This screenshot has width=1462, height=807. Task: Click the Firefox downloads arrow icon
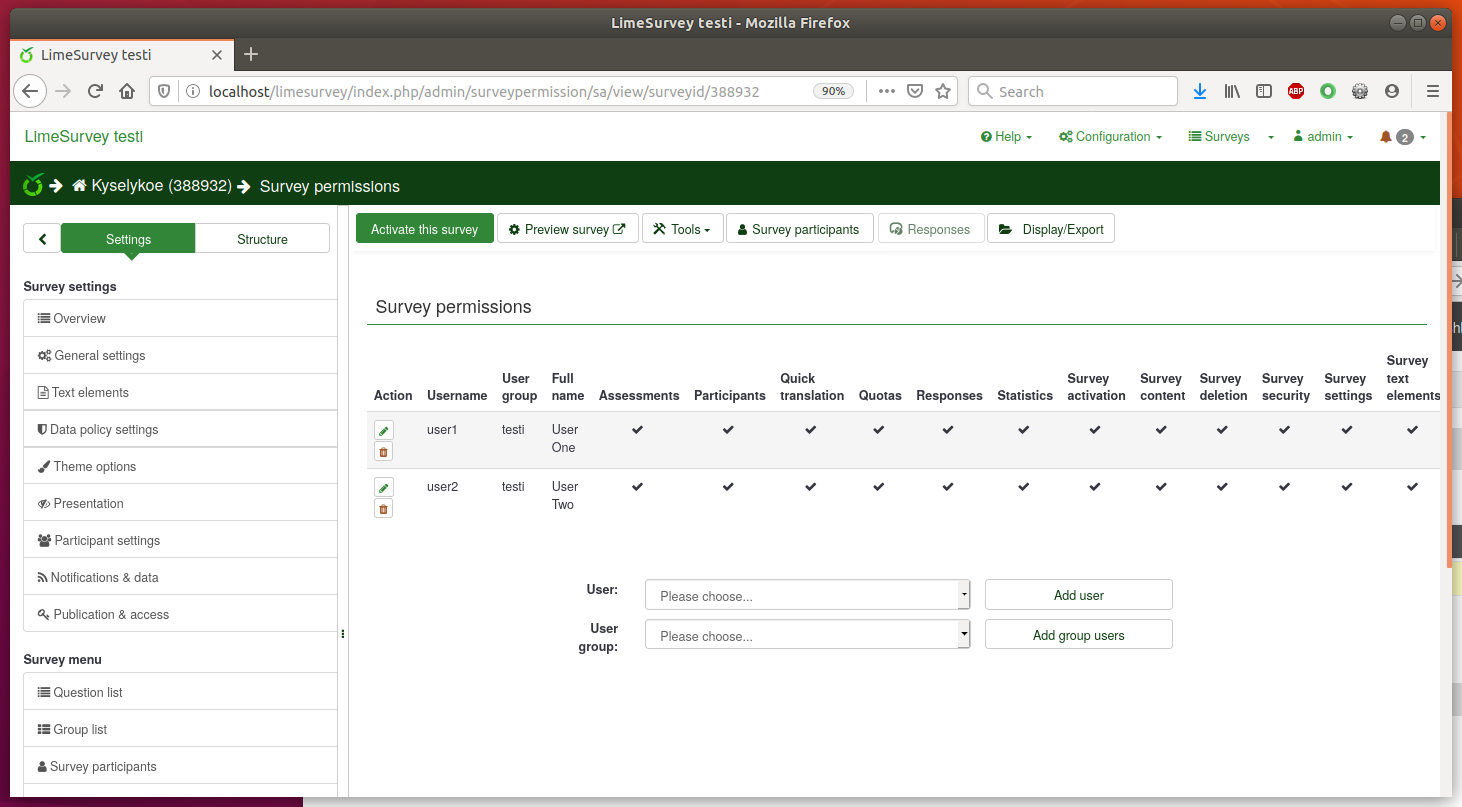click(x=1200, y=91)
